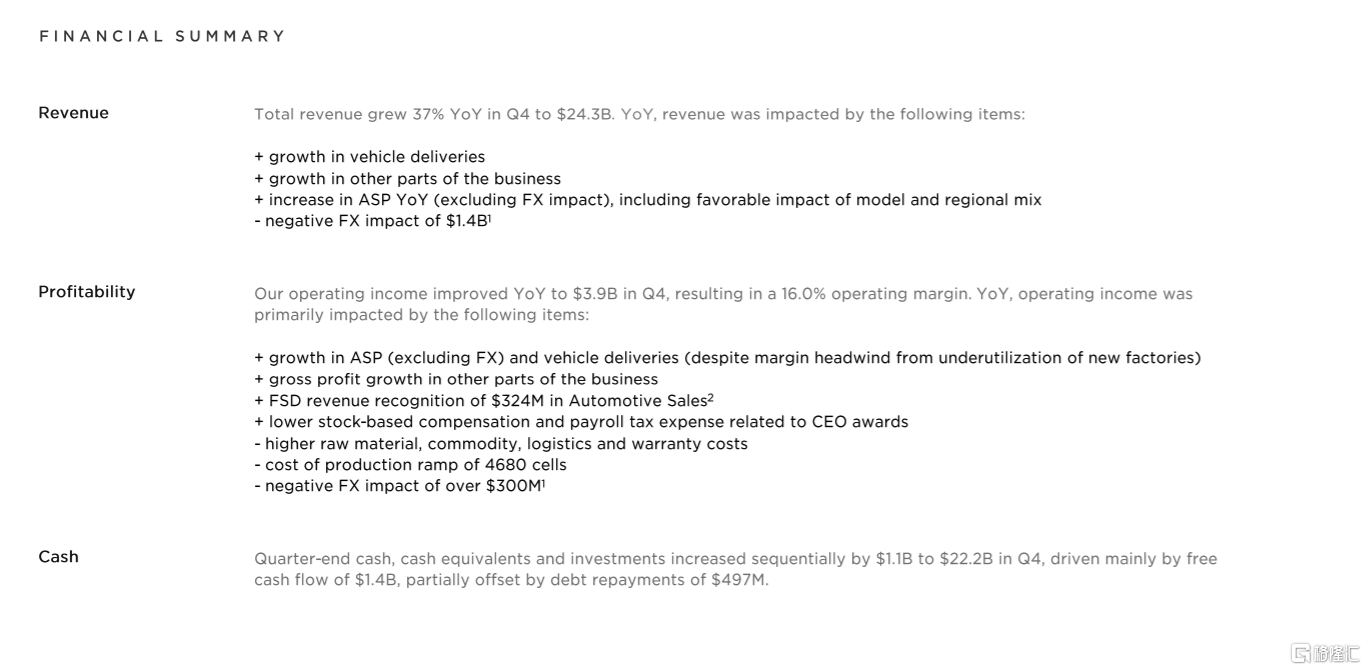Click the gross profit growth line
The height and width of the screenshot is (670, 1366).
click(456, 379)
